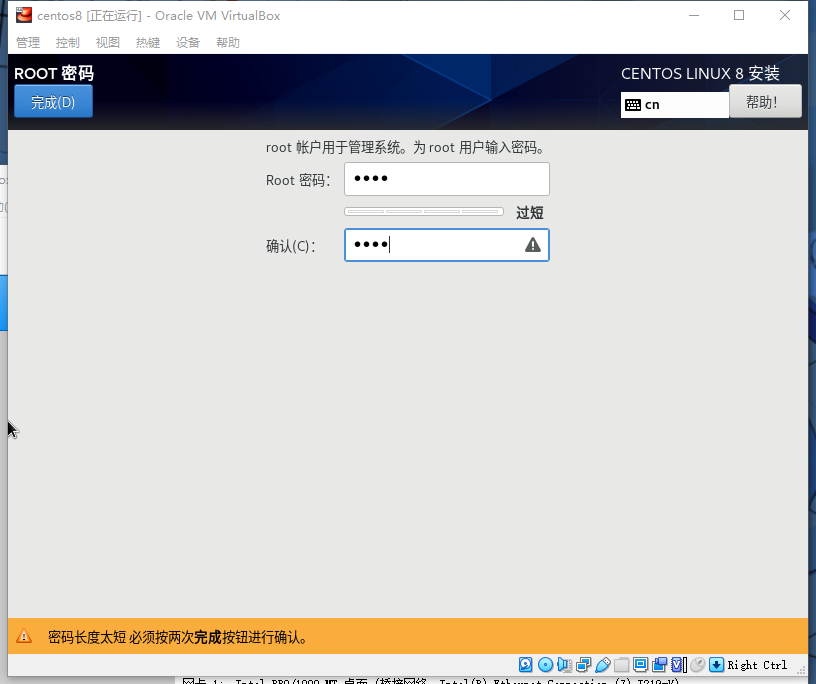This screenshot has width=816, height=684.
Task: Click the keyboard icon beside cn
Action: pyautogui.click(x=633, y=105)
